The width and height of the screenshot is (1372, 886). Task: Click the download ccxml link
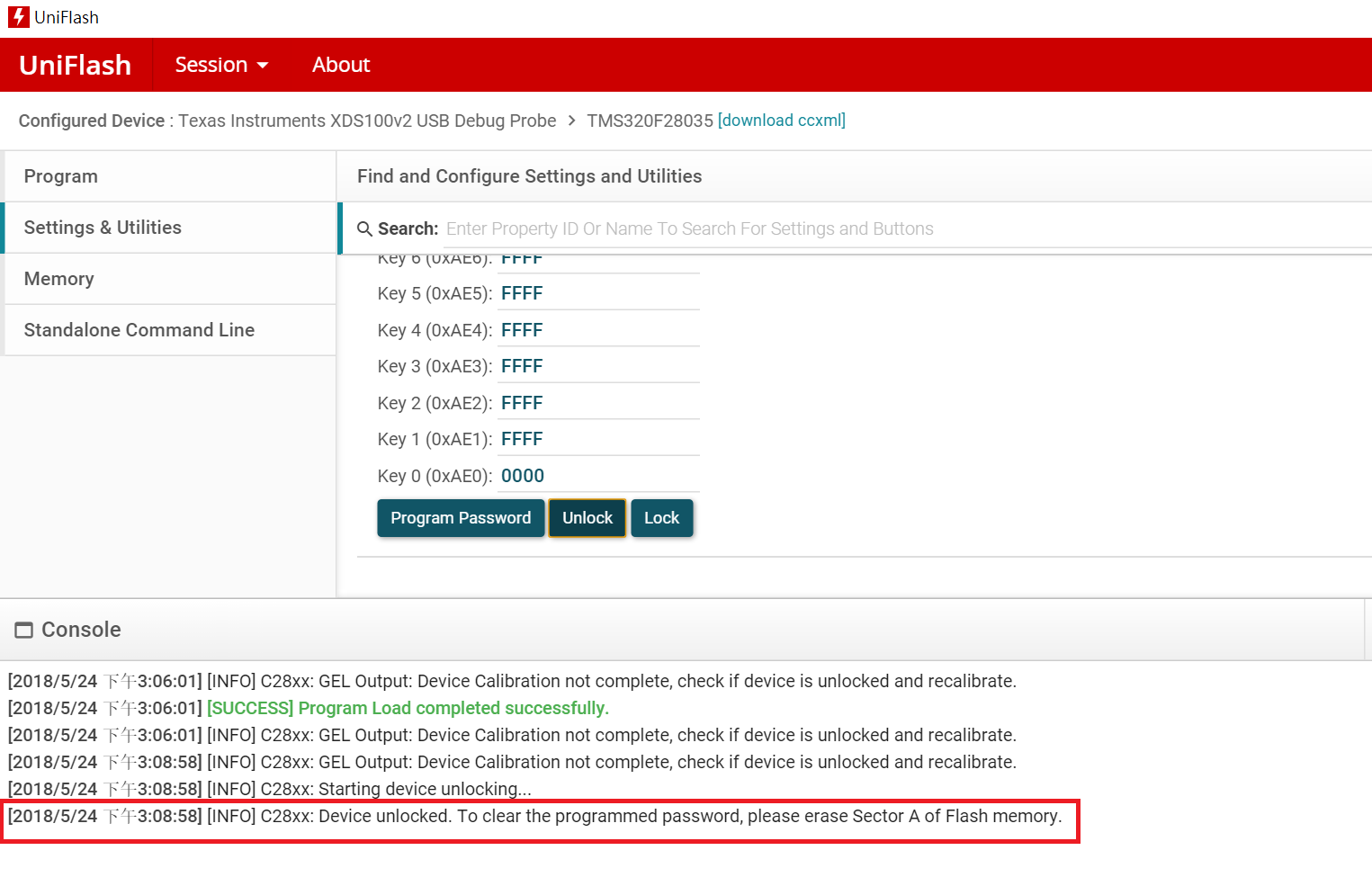(x=782, y=121)
